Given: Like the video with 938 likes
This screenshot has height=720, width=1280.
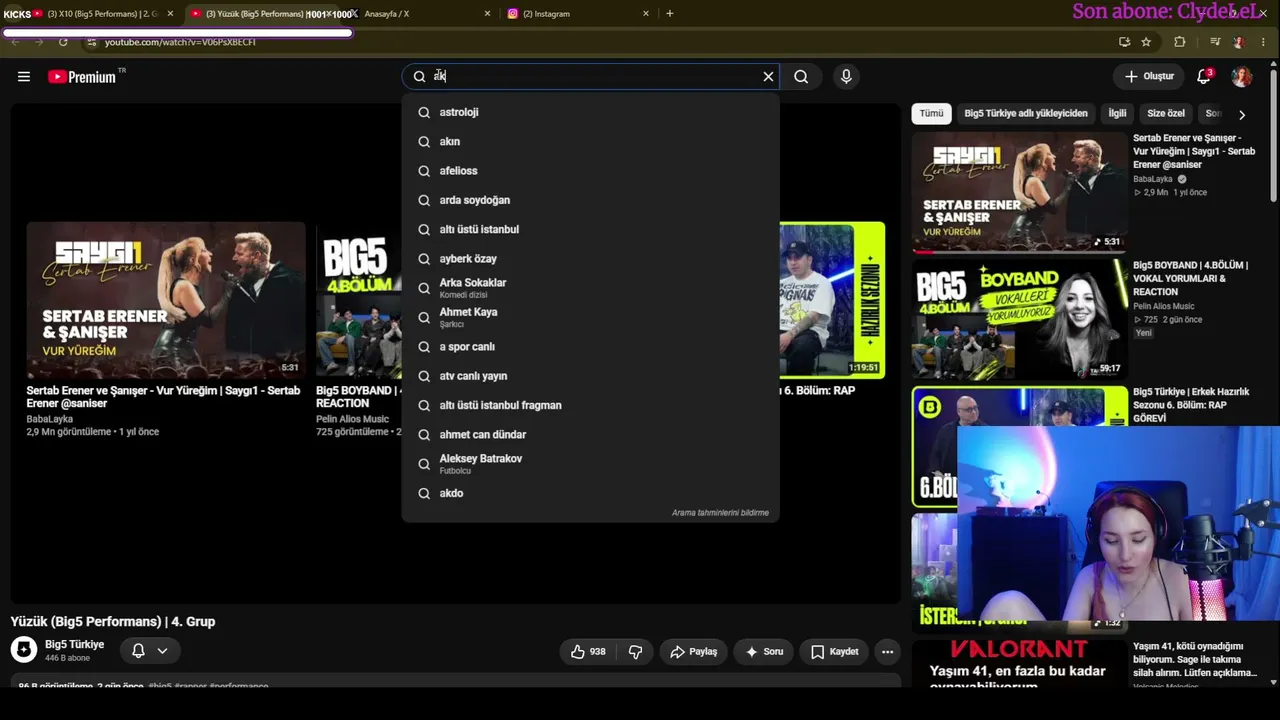Looking at the screenshot, I should [x=588, y=652].
